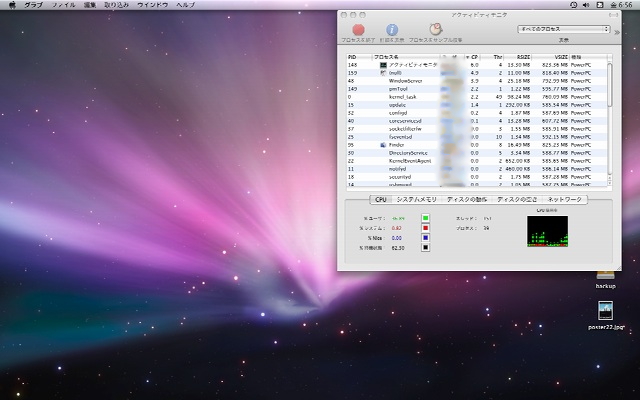Click the Sample Process toolbar icon
Screen dimensions: 640x400
435,30
